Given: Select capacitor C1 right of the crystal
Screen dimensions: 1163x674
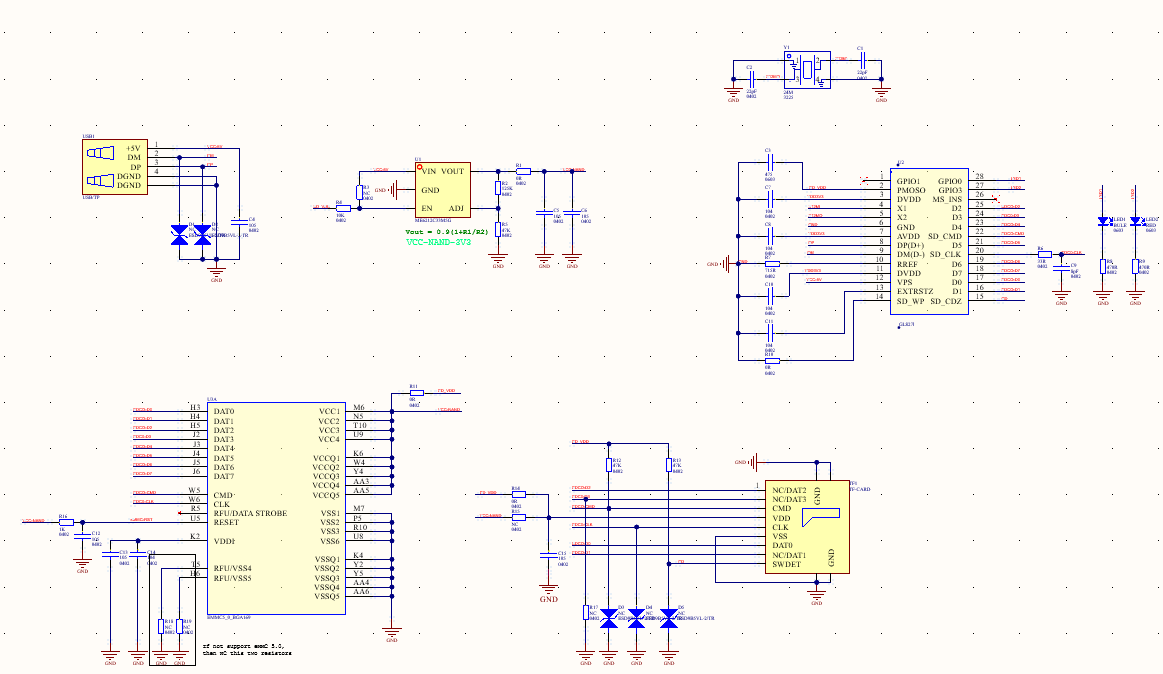Looking at the screenshot, I should tap(862, 60).
